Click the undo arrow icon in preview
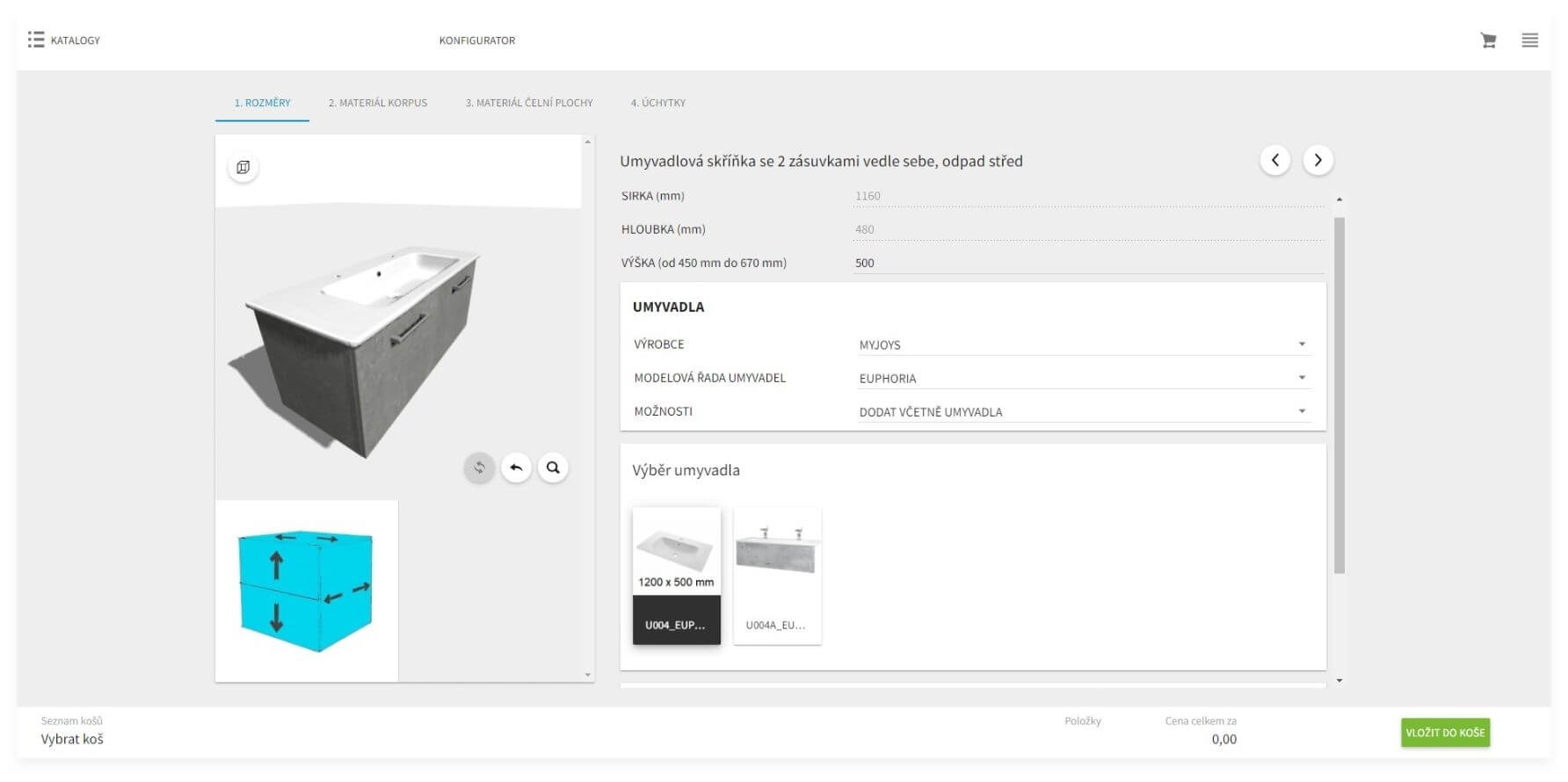Screen dimensions: 1568x782 (x=516, y=467)
